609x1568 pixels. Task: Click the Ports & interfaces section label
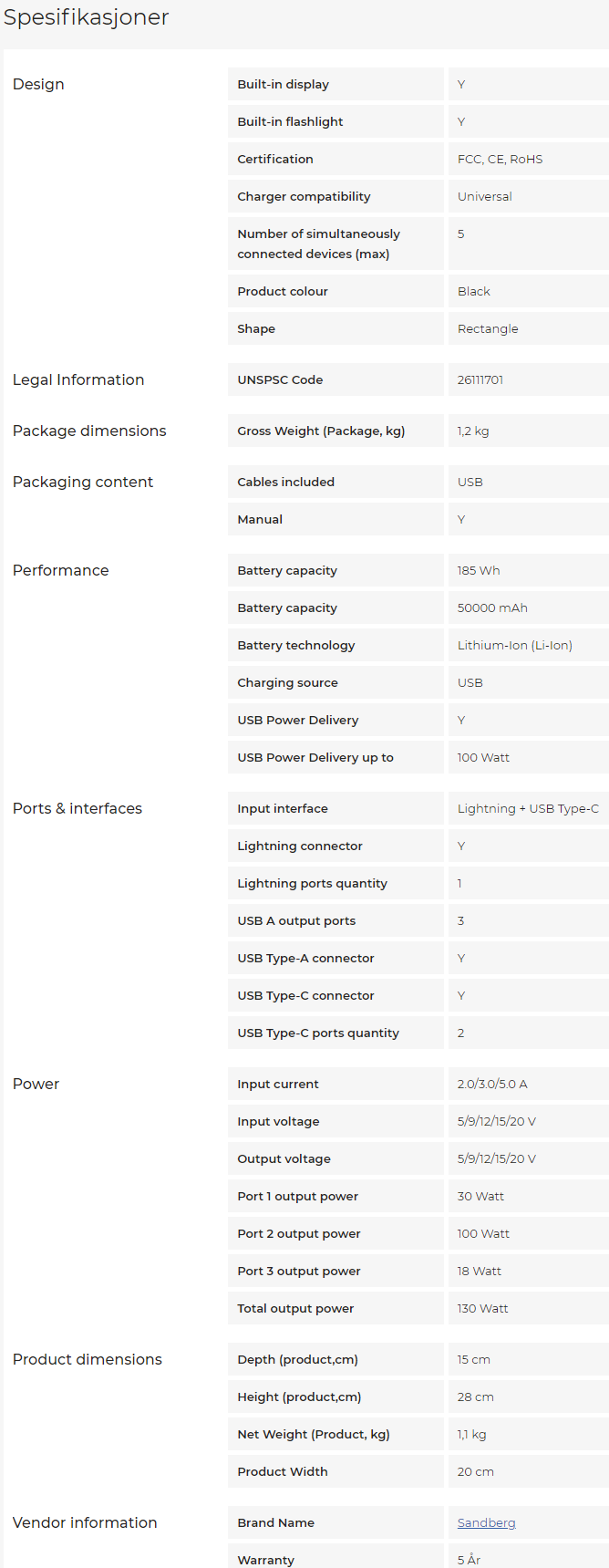77,808
